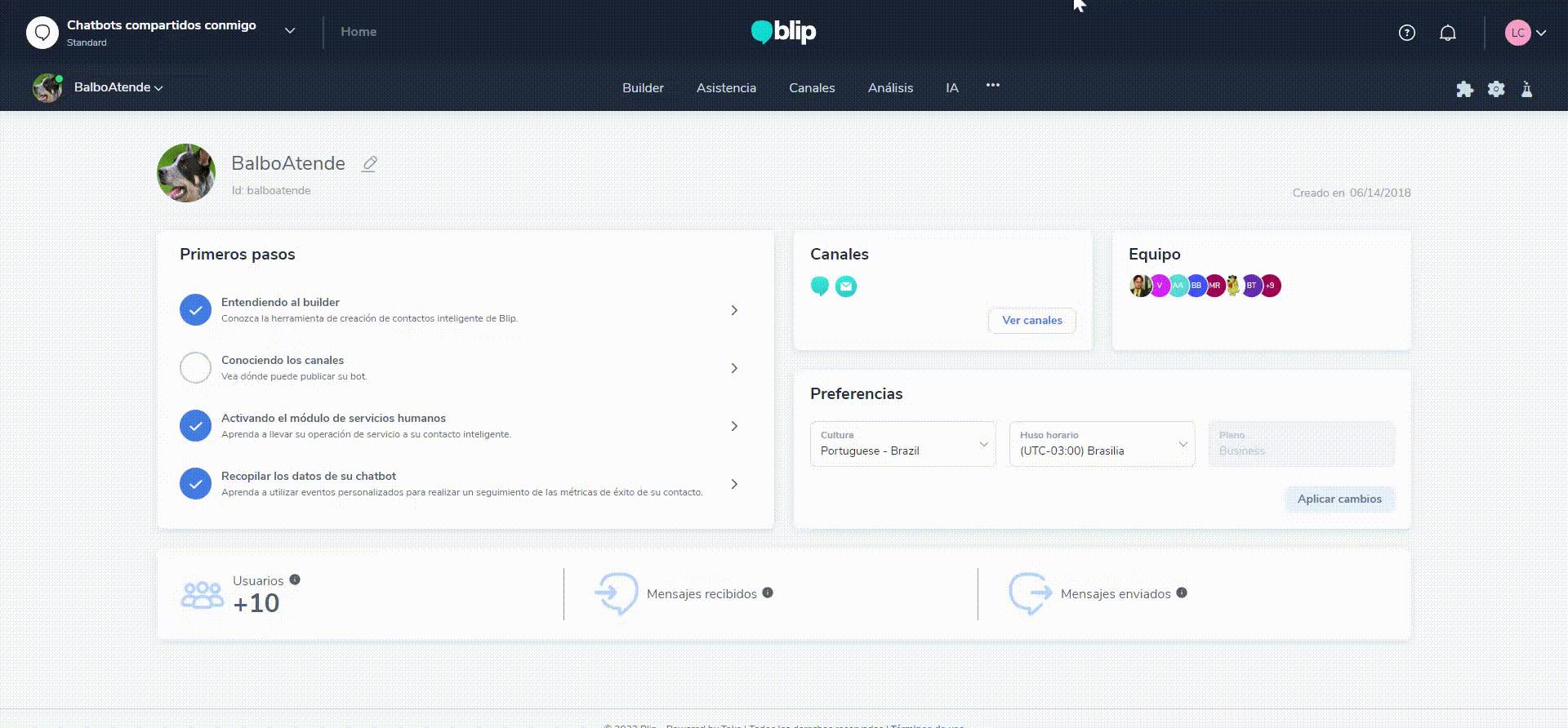
Task: Click the MR team member avatar
Action: point(1214,286)
